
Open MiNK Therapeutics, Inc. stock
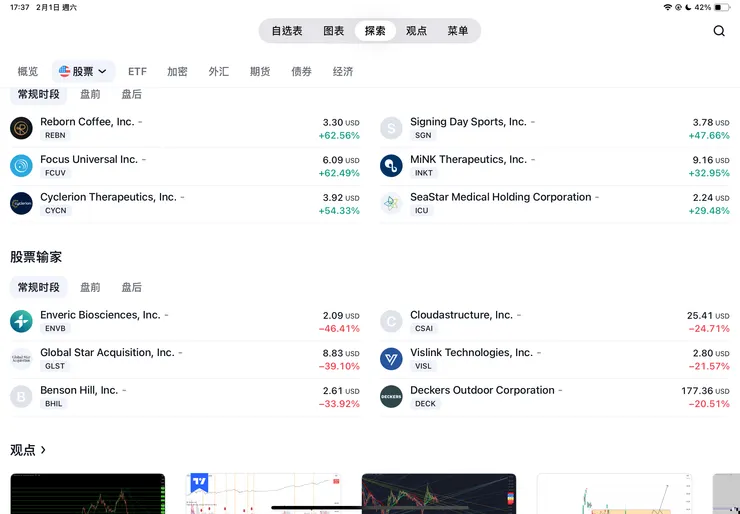click(555, 166)
